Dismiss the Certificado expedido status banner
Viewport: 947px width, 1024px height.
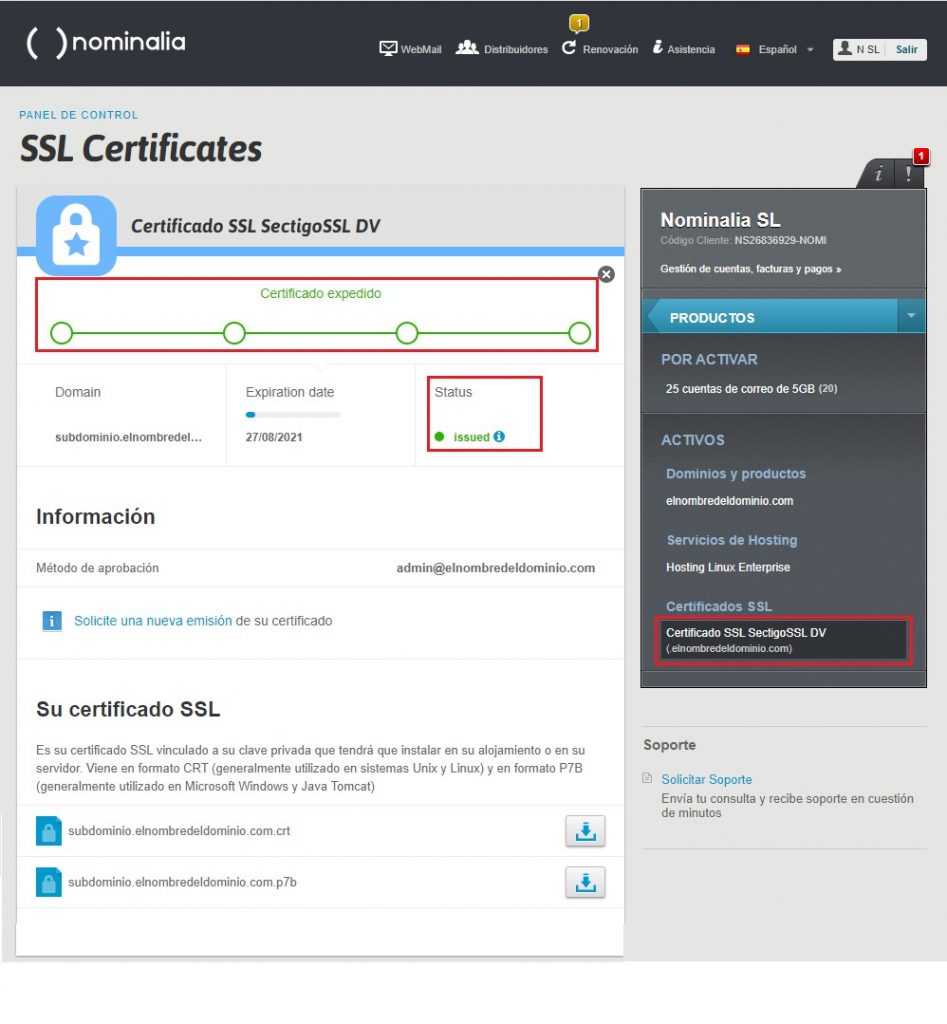[605, 274]
